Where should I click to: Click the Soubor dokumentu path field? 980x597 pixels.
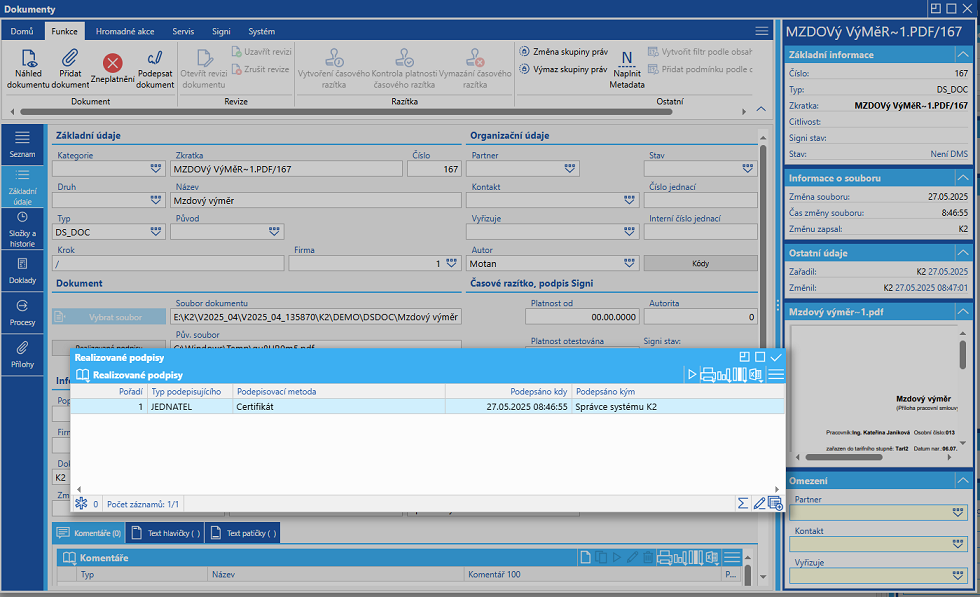[316, 317]
